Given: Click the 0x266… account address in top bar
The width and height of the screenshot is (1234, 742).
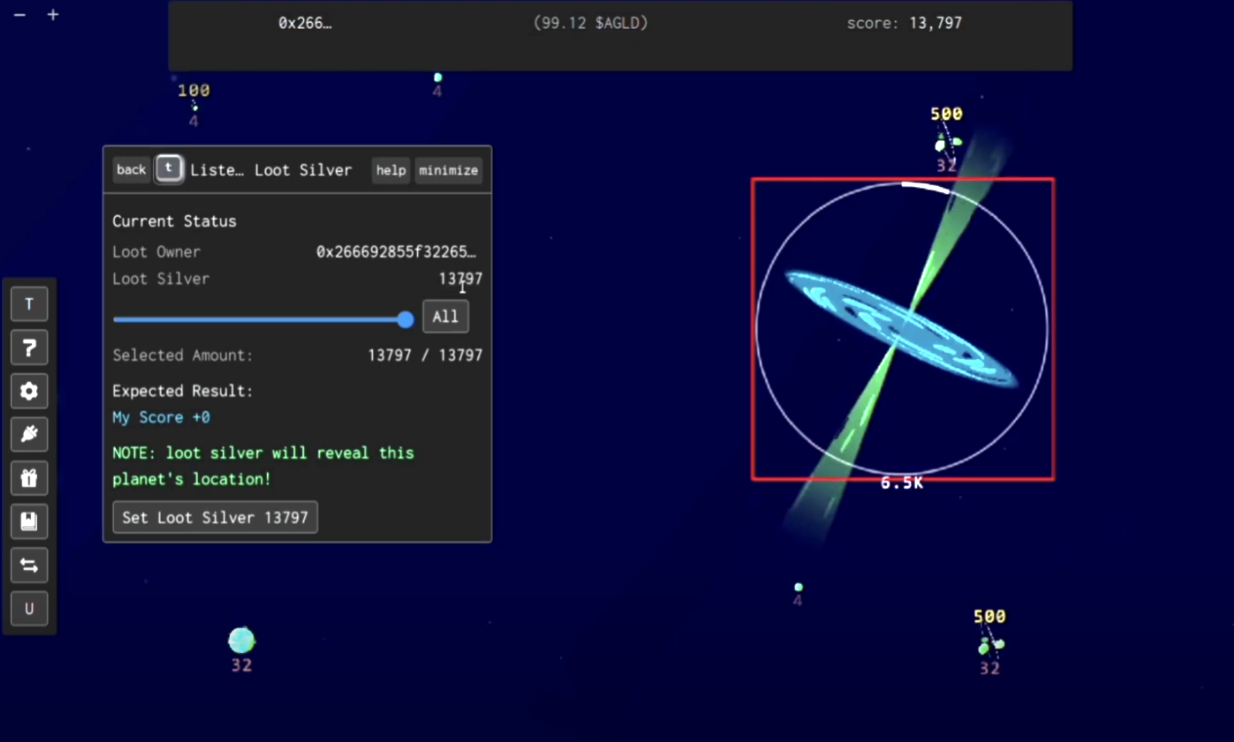Looking at the screenshot, I should pos(305,23).
